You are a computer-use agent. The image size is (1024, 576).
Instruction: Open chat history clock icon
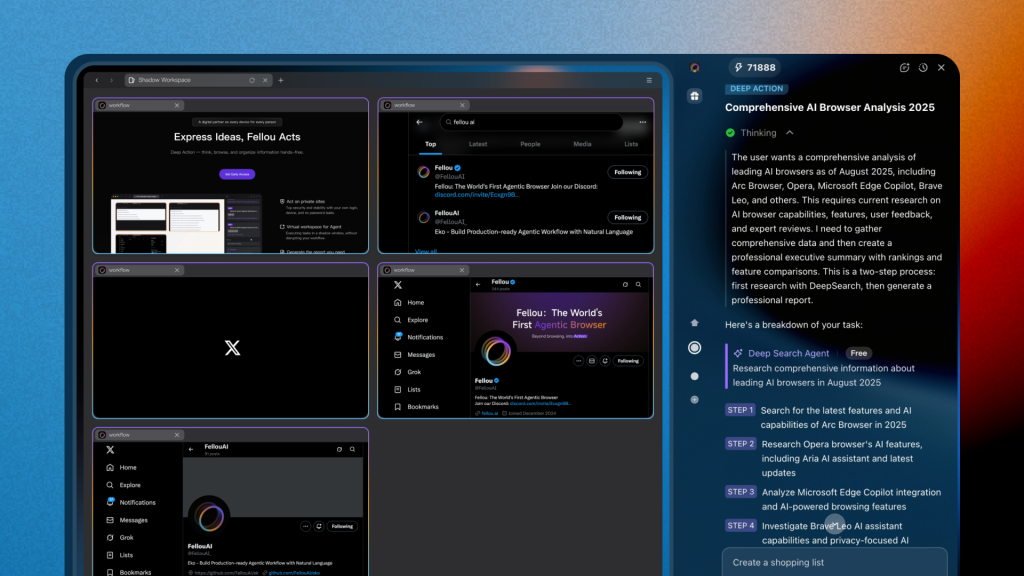[x=923, y=68]
